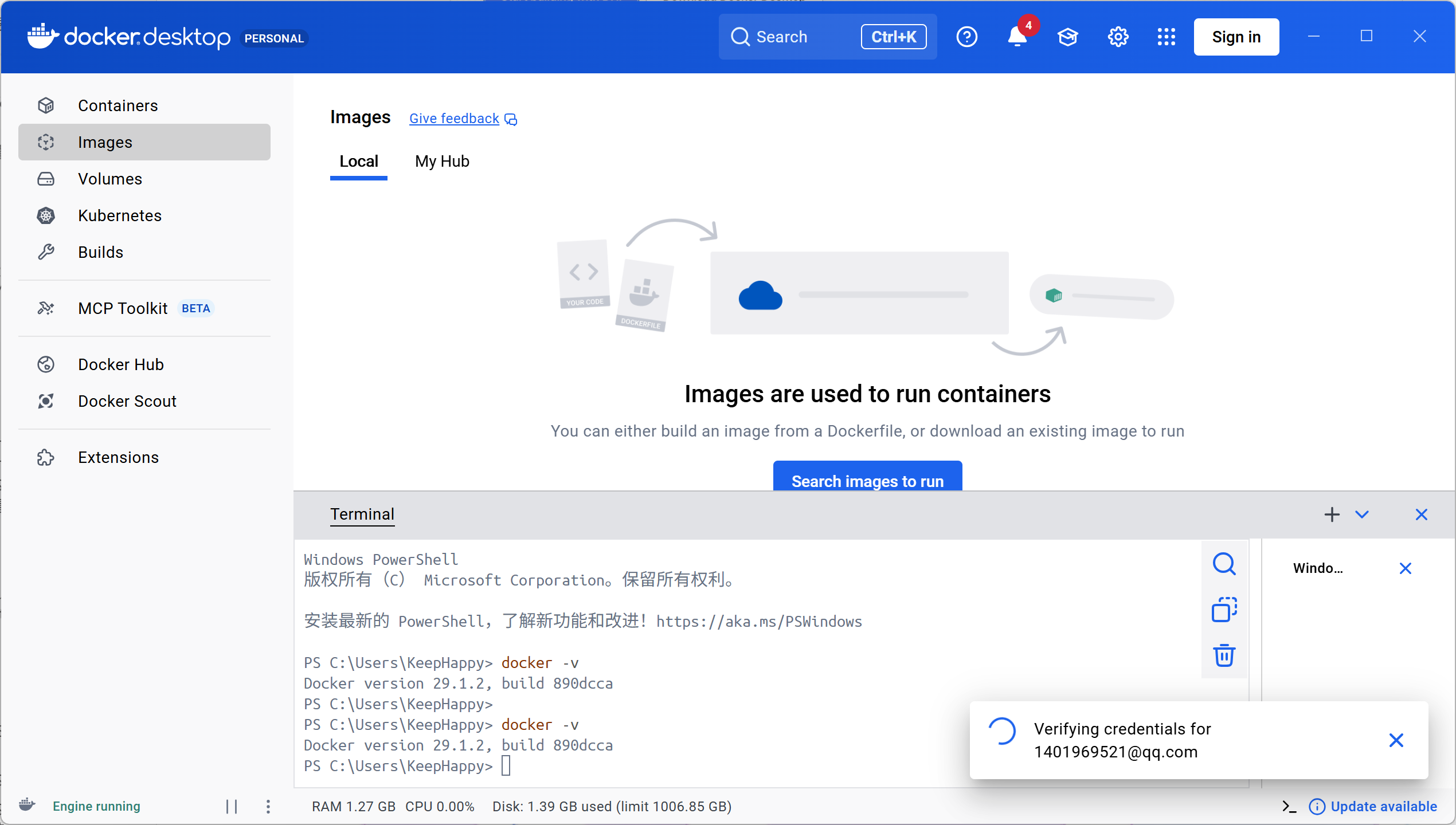Copy the terminal contents
1456x825 pixels.
[x=1224, y=610]
